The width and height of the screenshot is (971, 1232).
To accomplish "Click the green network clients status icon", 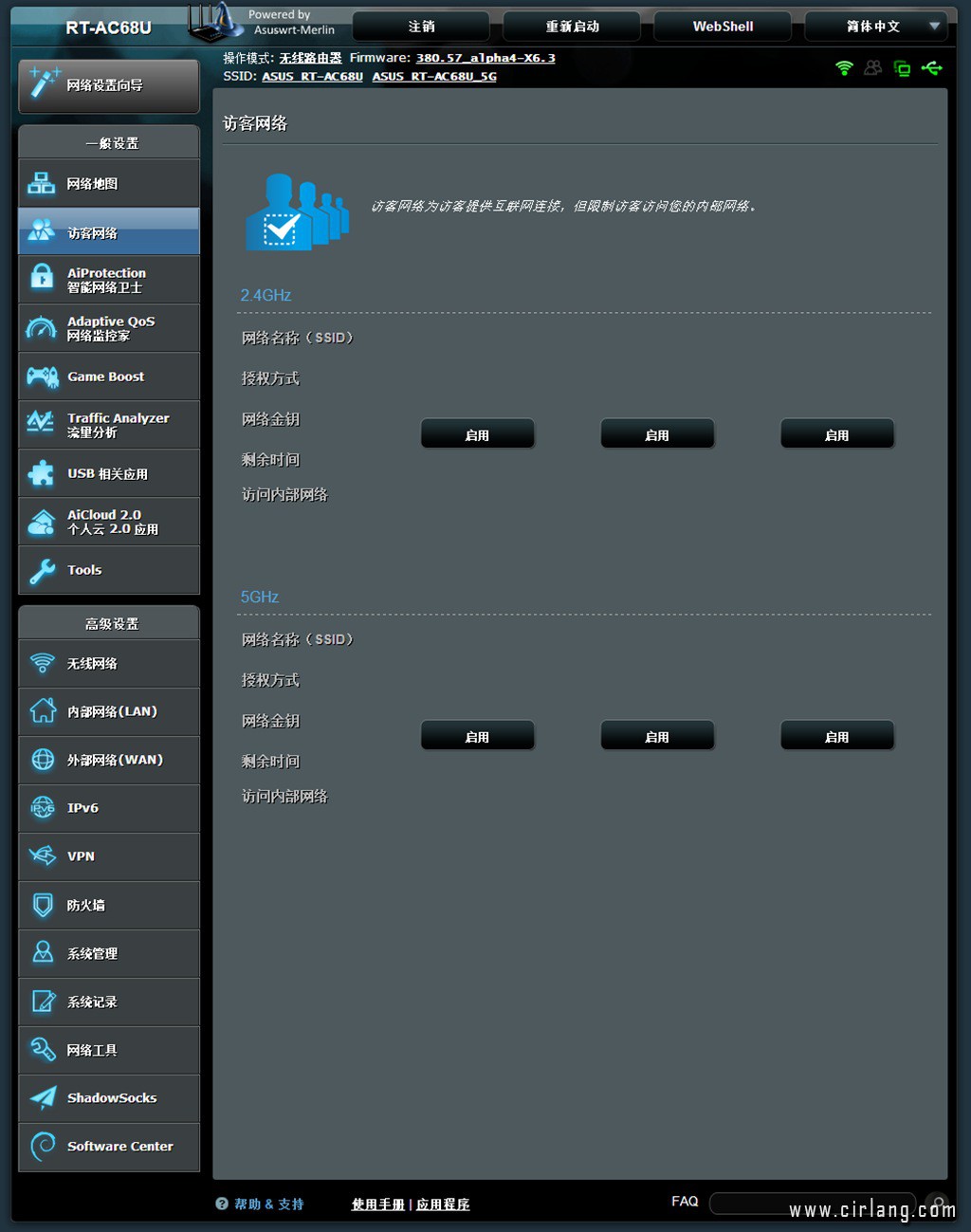I will tap(902, 68).
